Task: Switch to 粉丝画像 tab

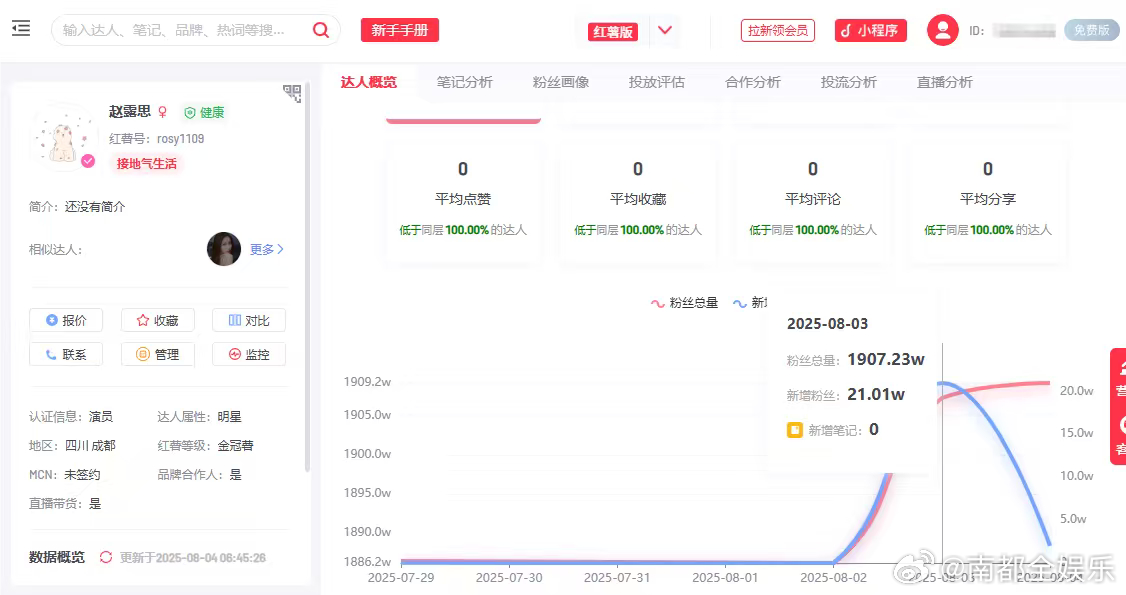Action: click(x=561, y=82)
